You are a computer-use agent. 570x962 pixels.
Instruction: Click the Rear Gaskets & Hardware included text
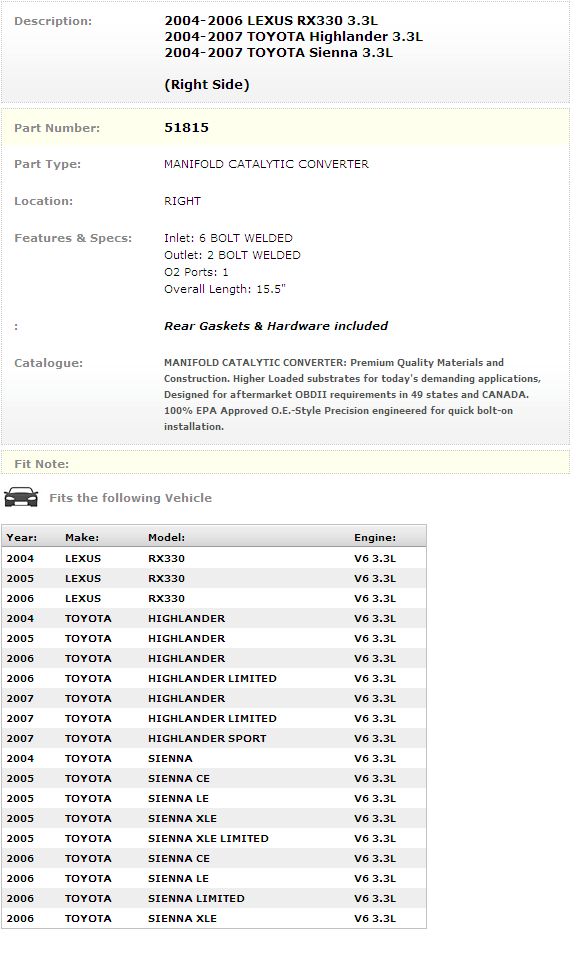click(275, 326)
